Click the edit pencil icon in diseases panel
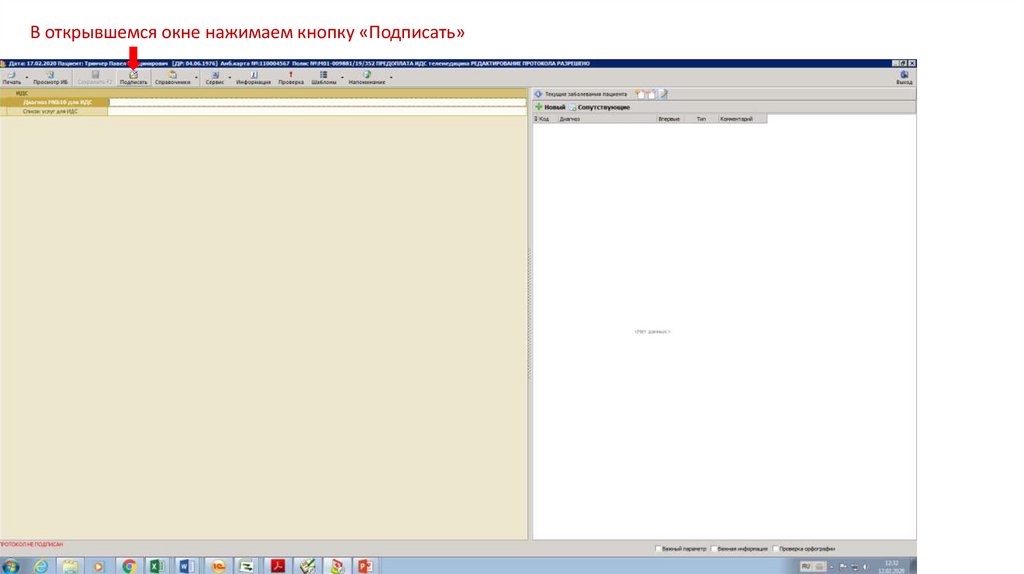1024x574 pixels. pos(664,94)
